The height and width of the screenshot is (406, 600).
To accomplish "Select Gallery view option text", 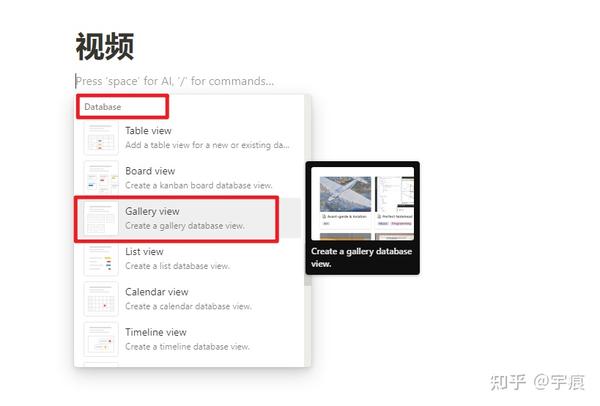I will point(152,211).
